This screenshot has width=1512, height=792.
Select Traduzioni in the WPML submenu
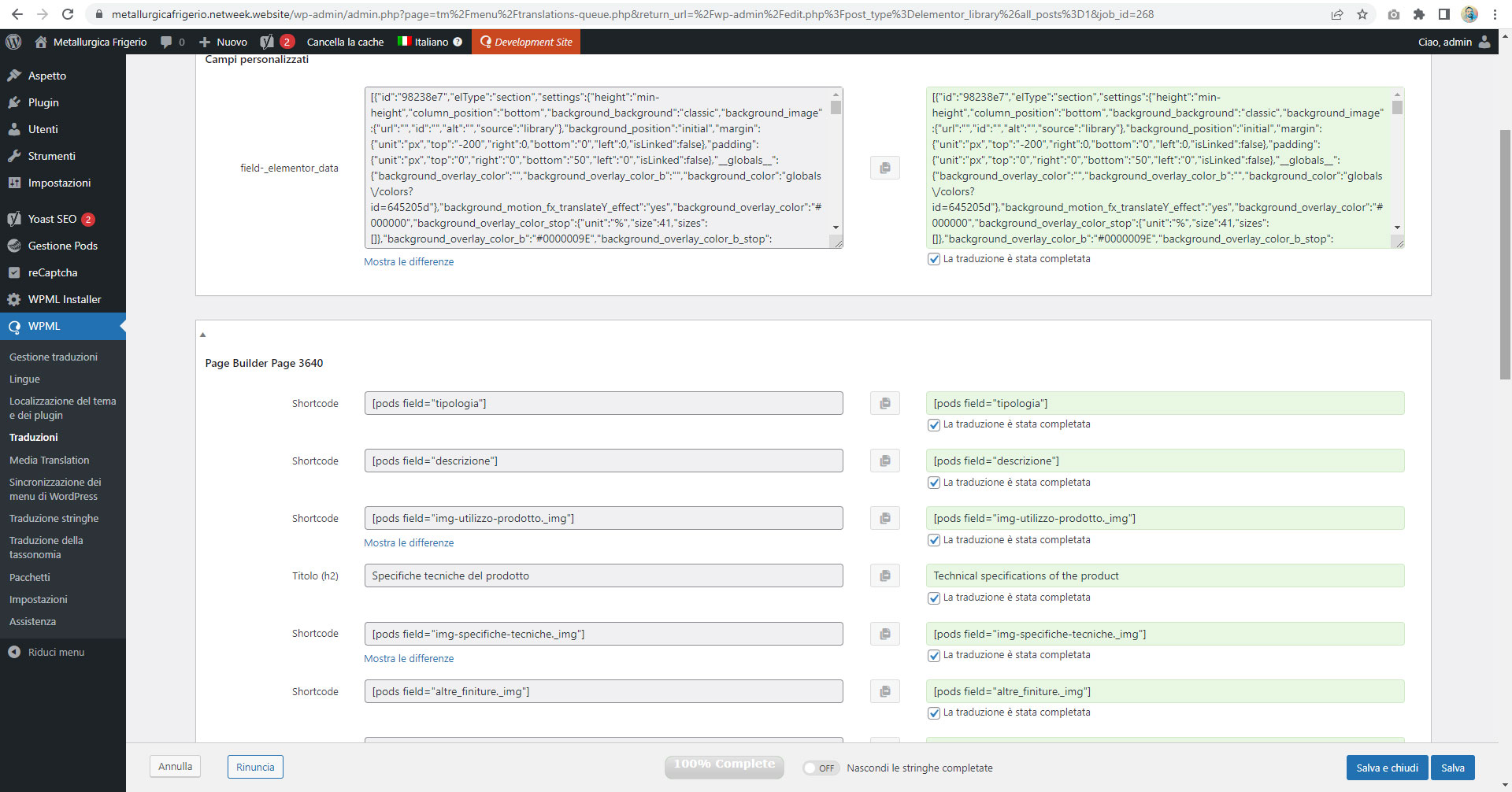(34, 437)
